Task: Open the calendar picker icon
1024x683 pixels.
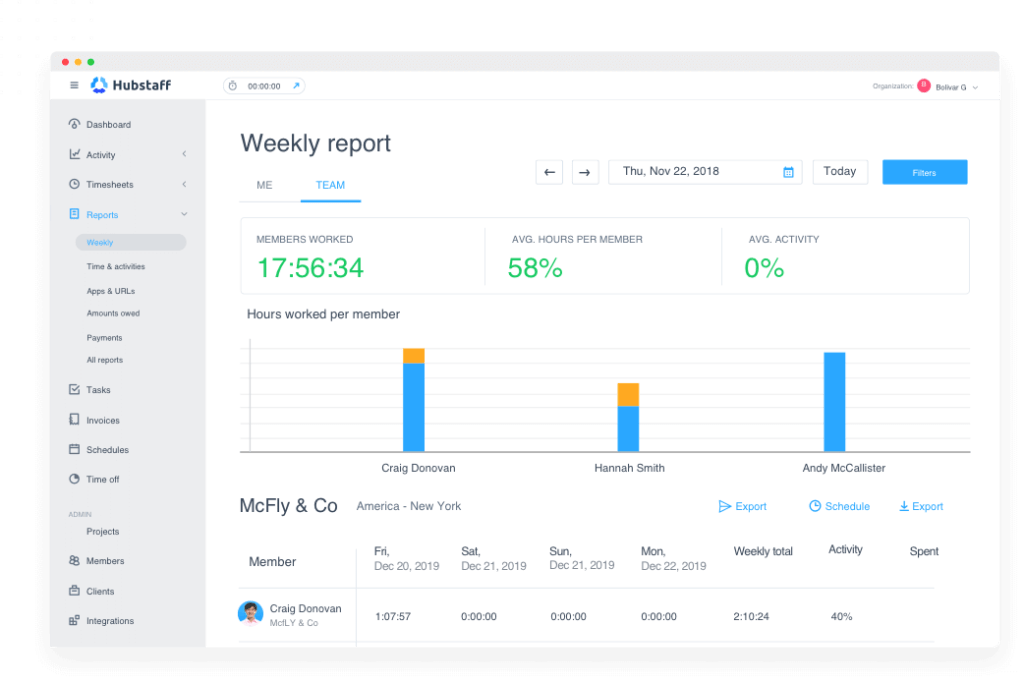Action: pos(788,172)
